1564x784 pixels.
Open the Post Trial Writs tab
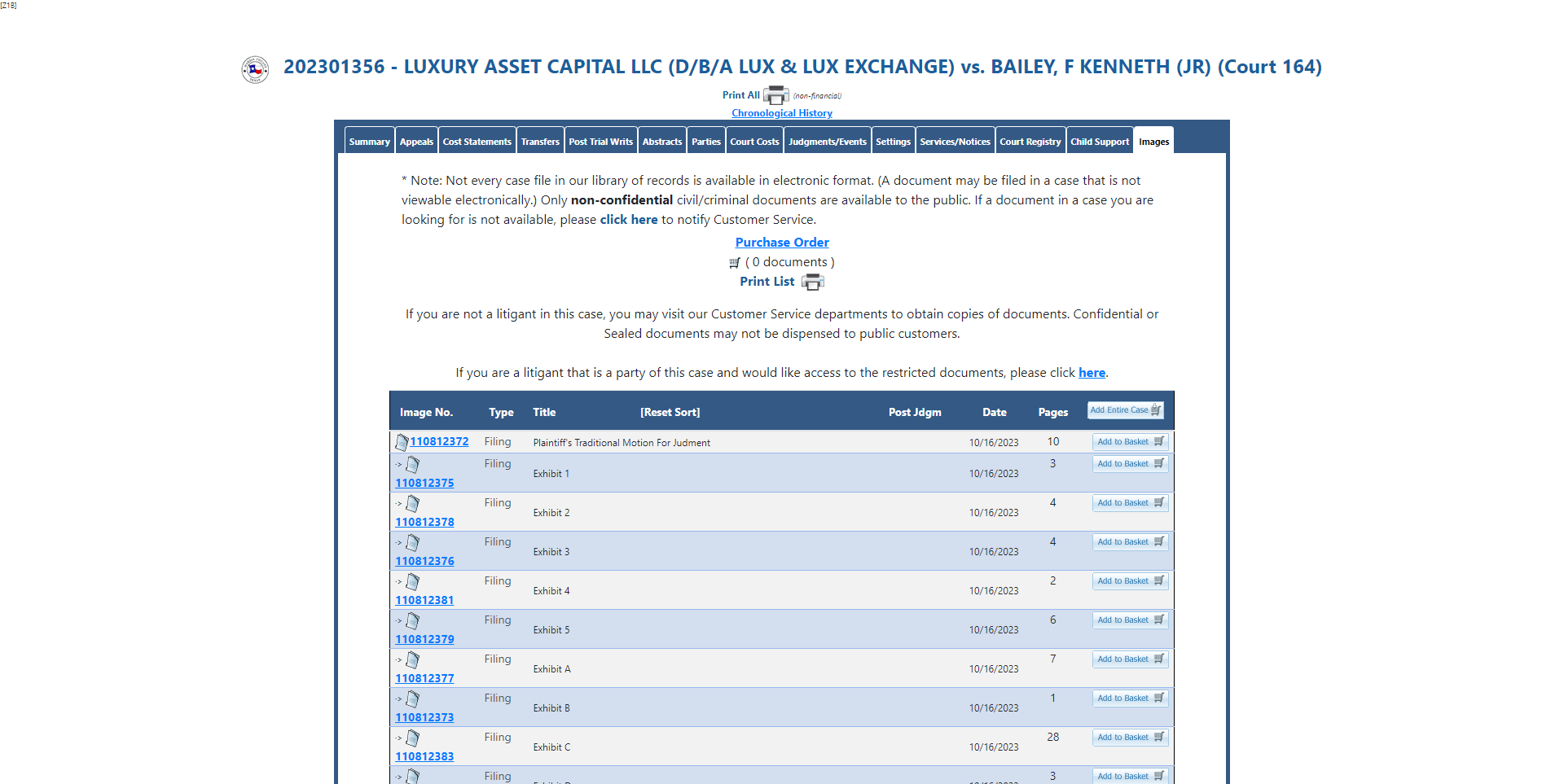click(601, 141)
